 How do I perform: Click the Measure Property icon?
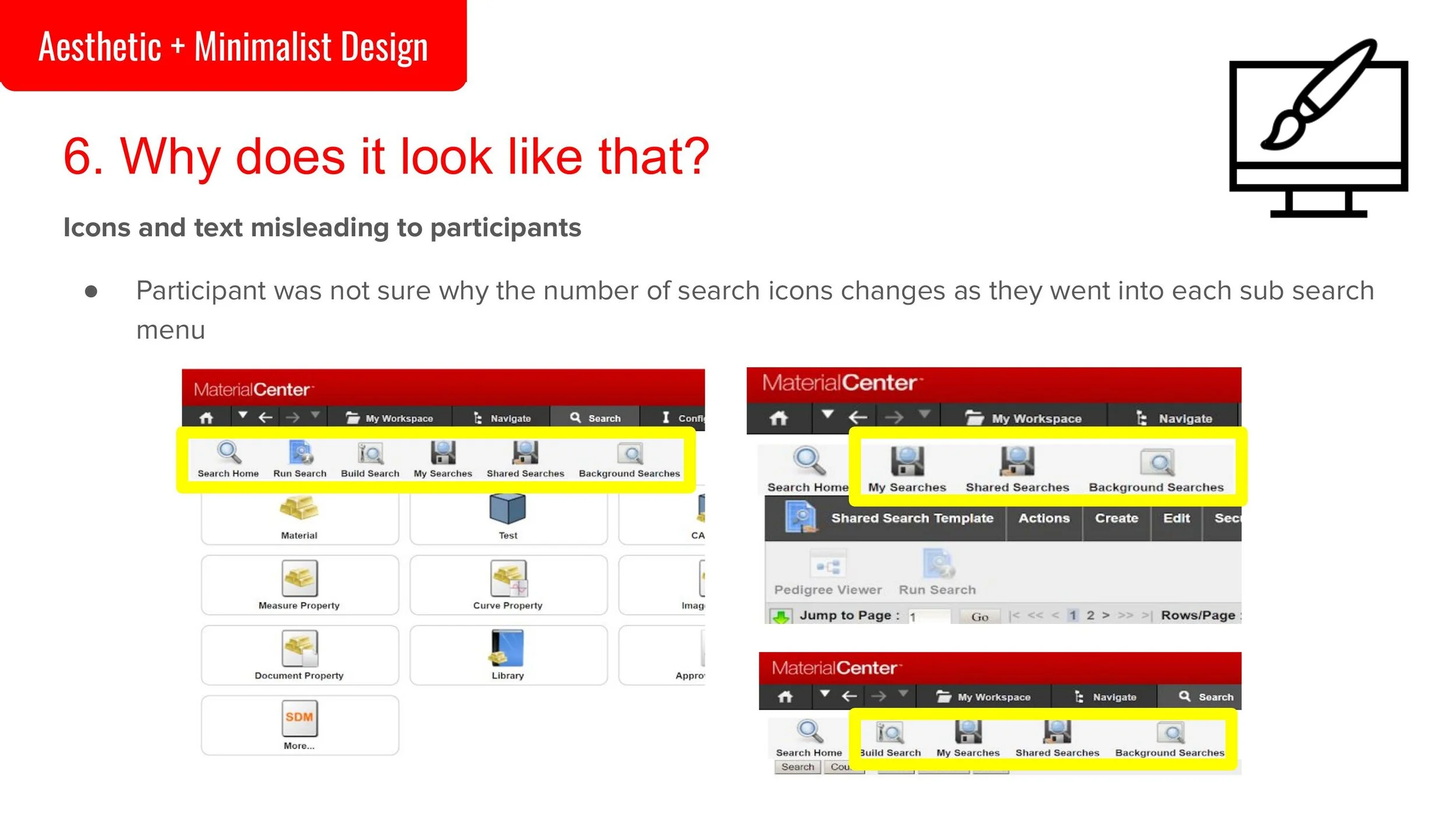299,579
